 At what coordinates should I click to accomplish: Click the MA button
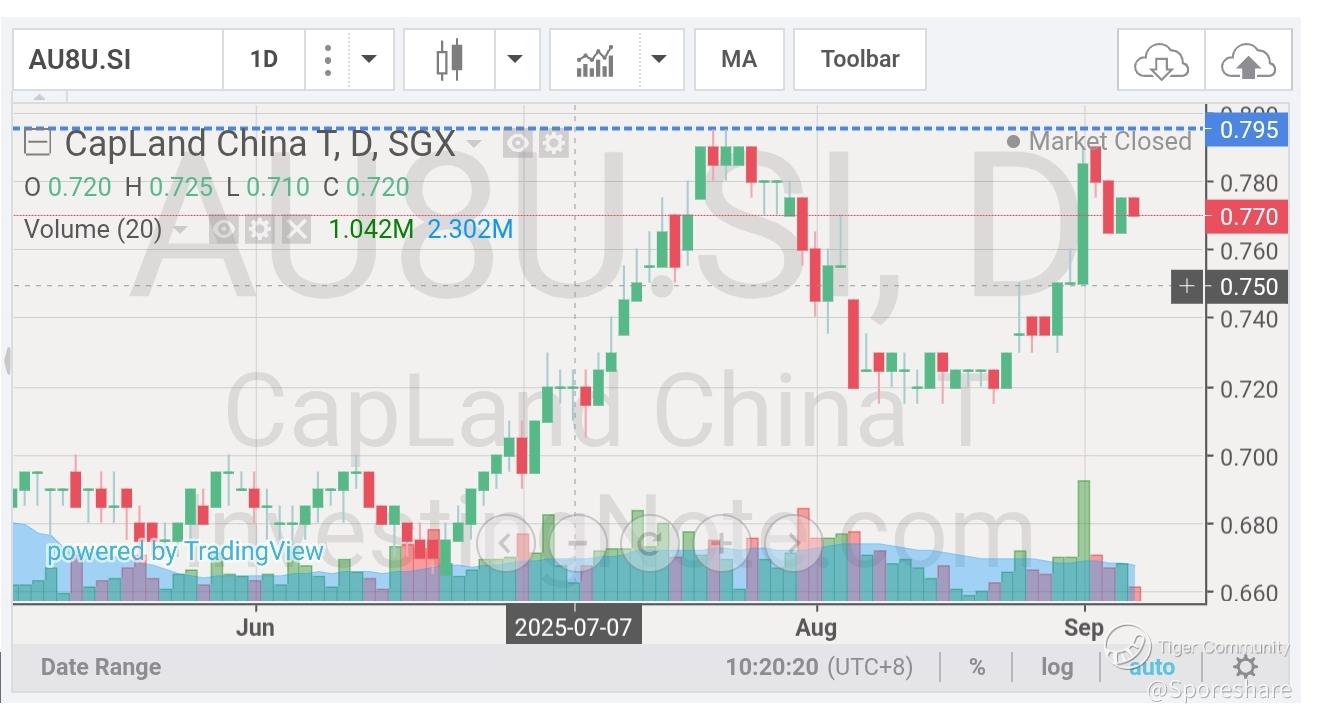click(x=739, y=59)
